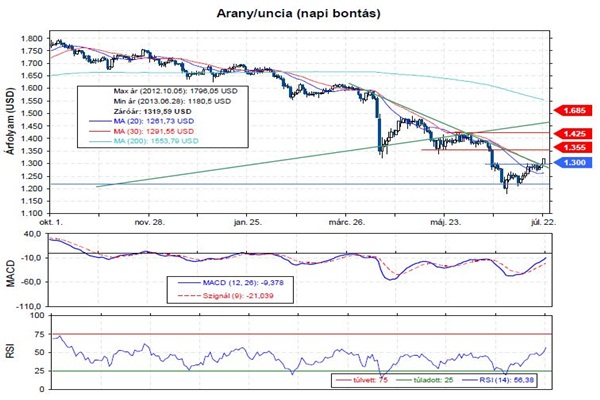This screenshot has height=400, width=600.
Task: Select the márc. 26. date axis label
Action: (349, 222)
